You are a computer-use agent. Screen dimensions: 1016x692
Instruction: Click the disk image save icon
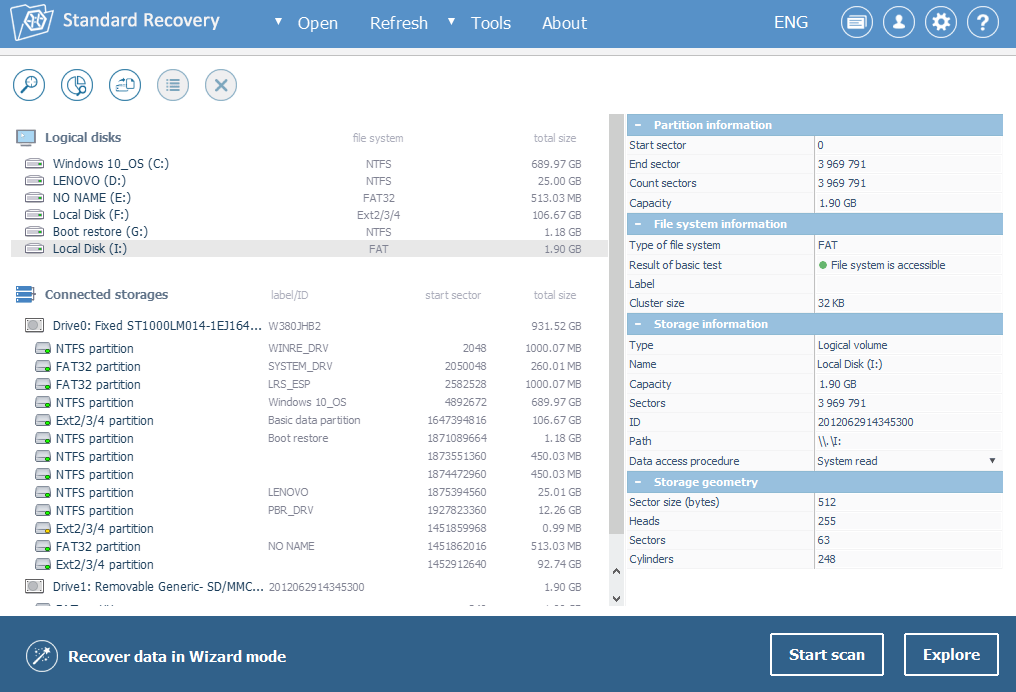[x=125, y=85]
